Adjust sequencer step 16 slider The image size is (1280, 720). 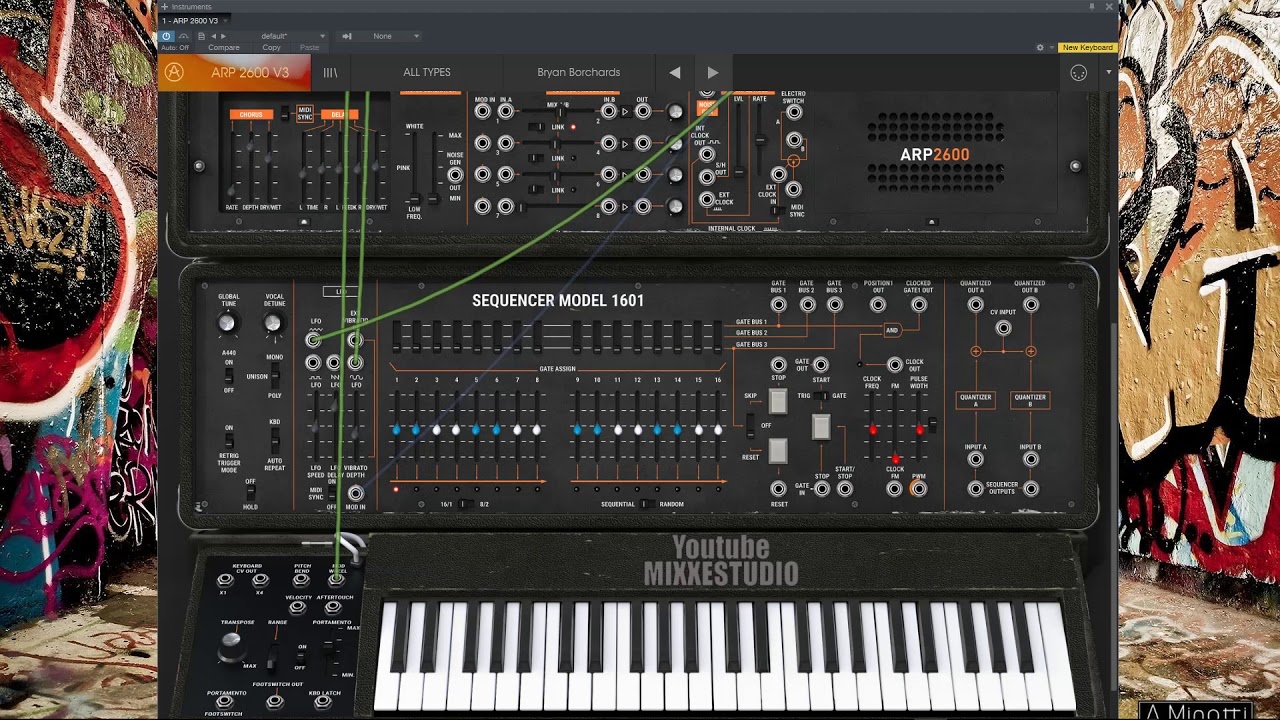coord(718,429)
